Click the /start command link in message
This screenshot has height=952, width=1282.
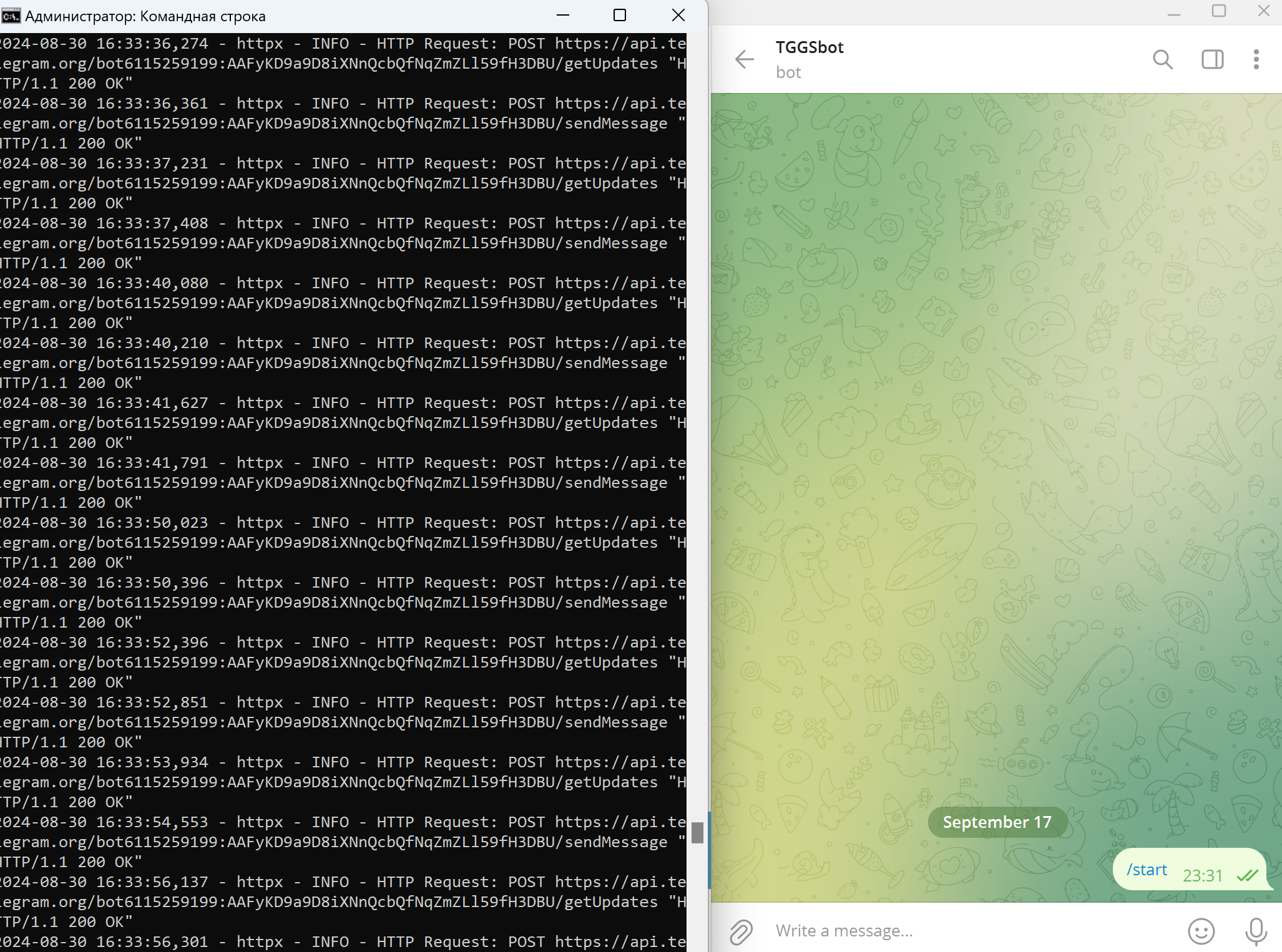point(1147,870)
